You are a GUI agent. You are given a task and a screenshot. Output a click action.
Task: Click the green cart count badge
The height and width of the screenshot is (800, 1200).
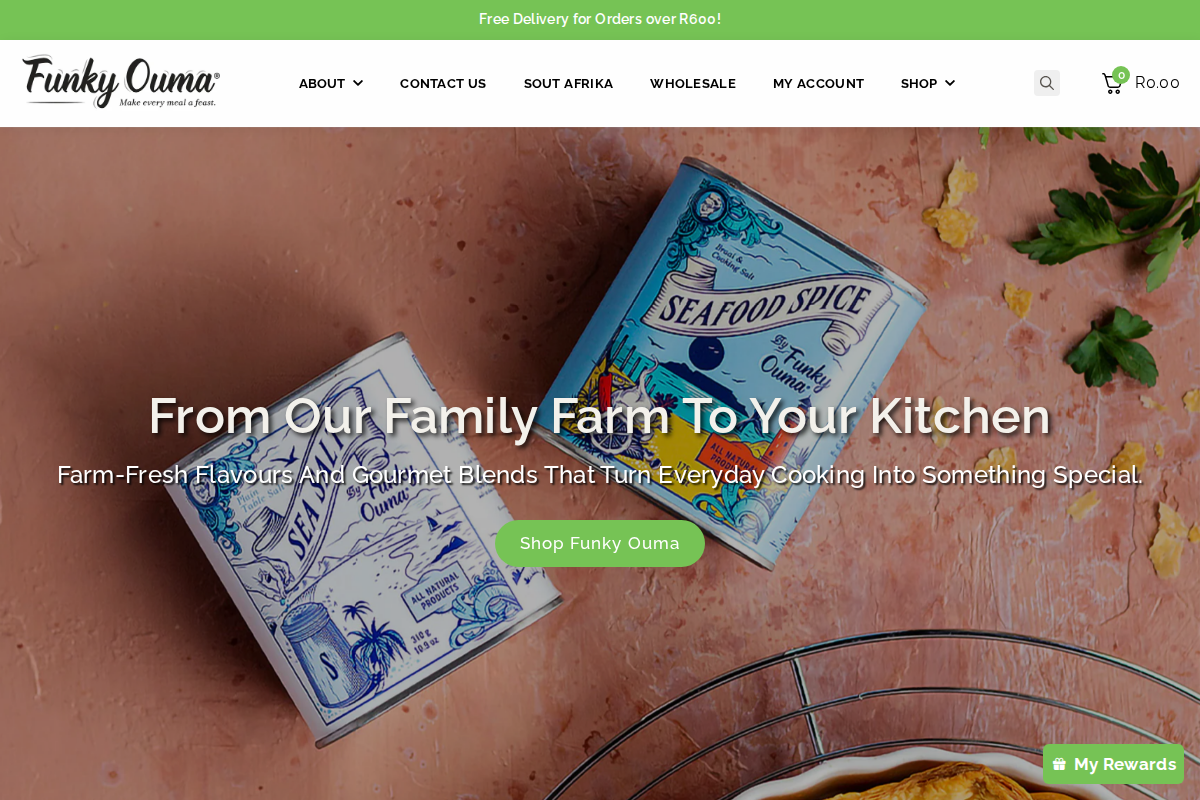point(1121,75)
